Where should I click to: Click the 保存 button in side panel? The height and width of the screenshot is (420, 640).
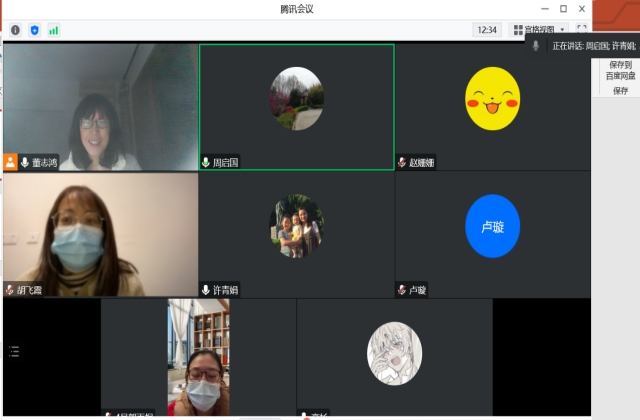pos(620,90)
